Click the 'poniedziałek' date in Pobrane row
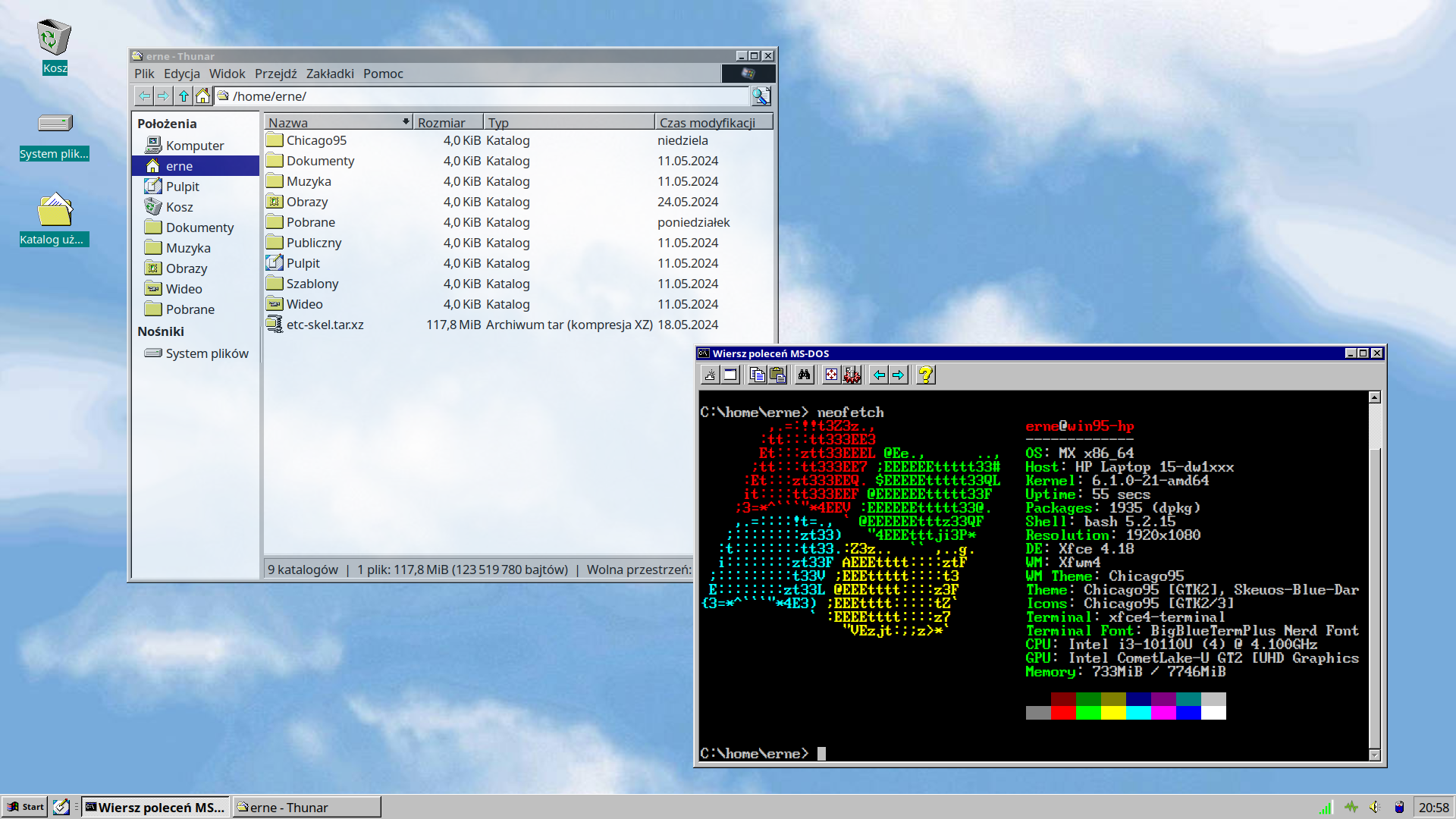 tap(693, 222)
